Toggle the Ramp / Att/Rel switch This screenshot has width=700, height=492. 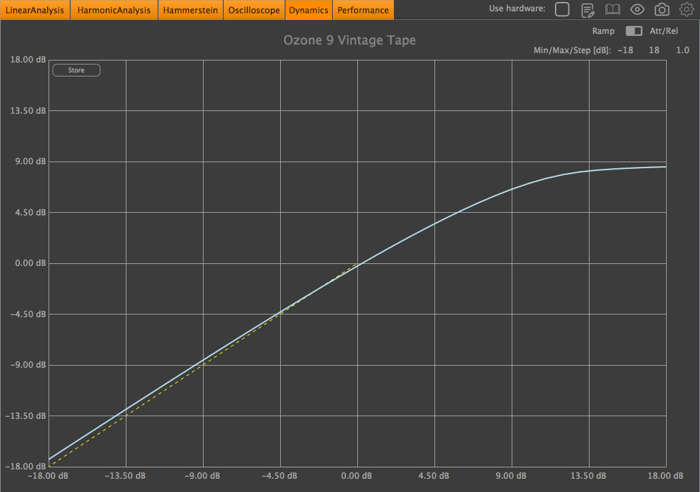[633, 31]
